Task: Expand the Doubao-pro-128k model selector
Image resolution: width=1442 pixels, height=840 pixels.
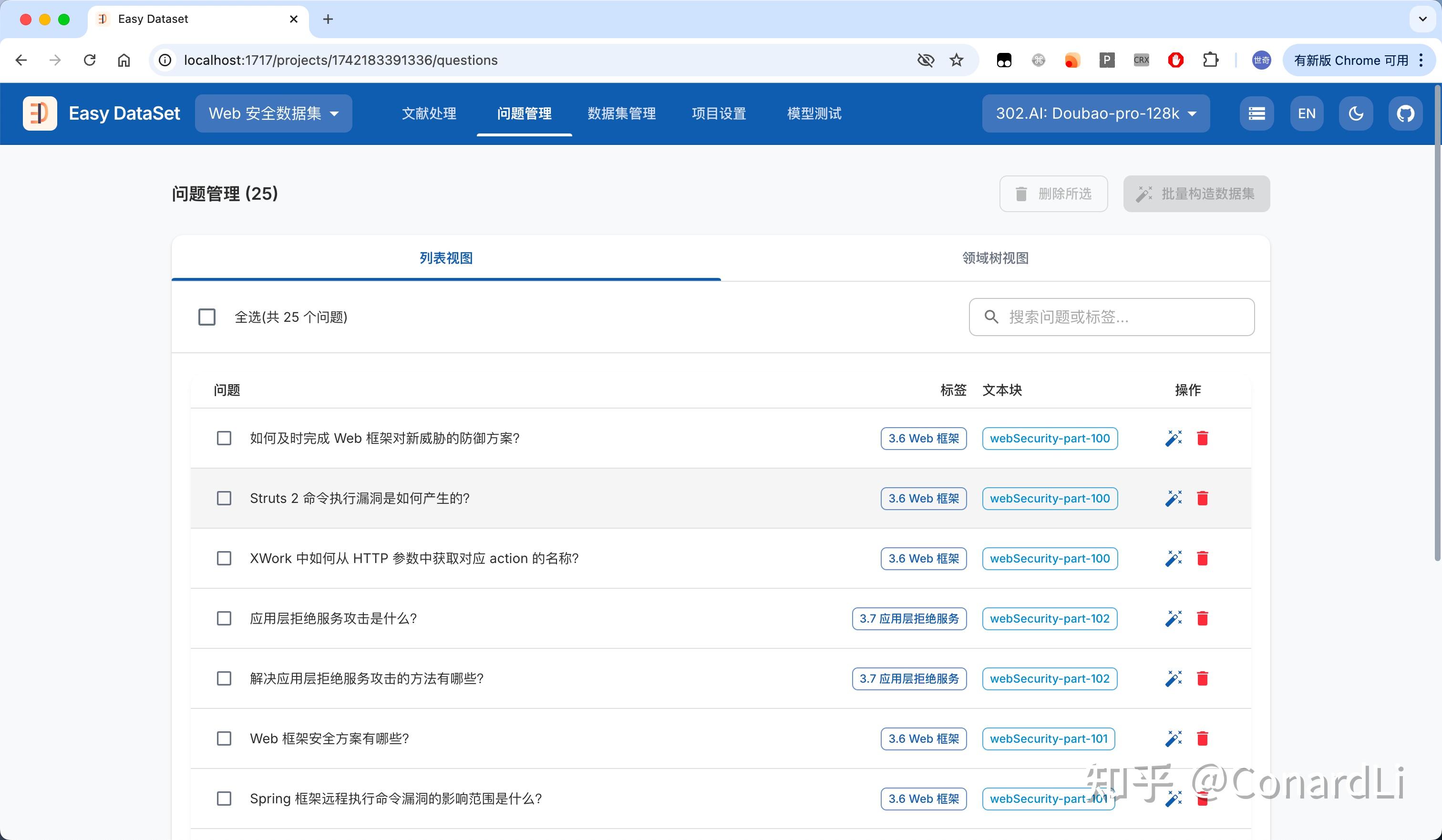Action: coord(1095,113)
